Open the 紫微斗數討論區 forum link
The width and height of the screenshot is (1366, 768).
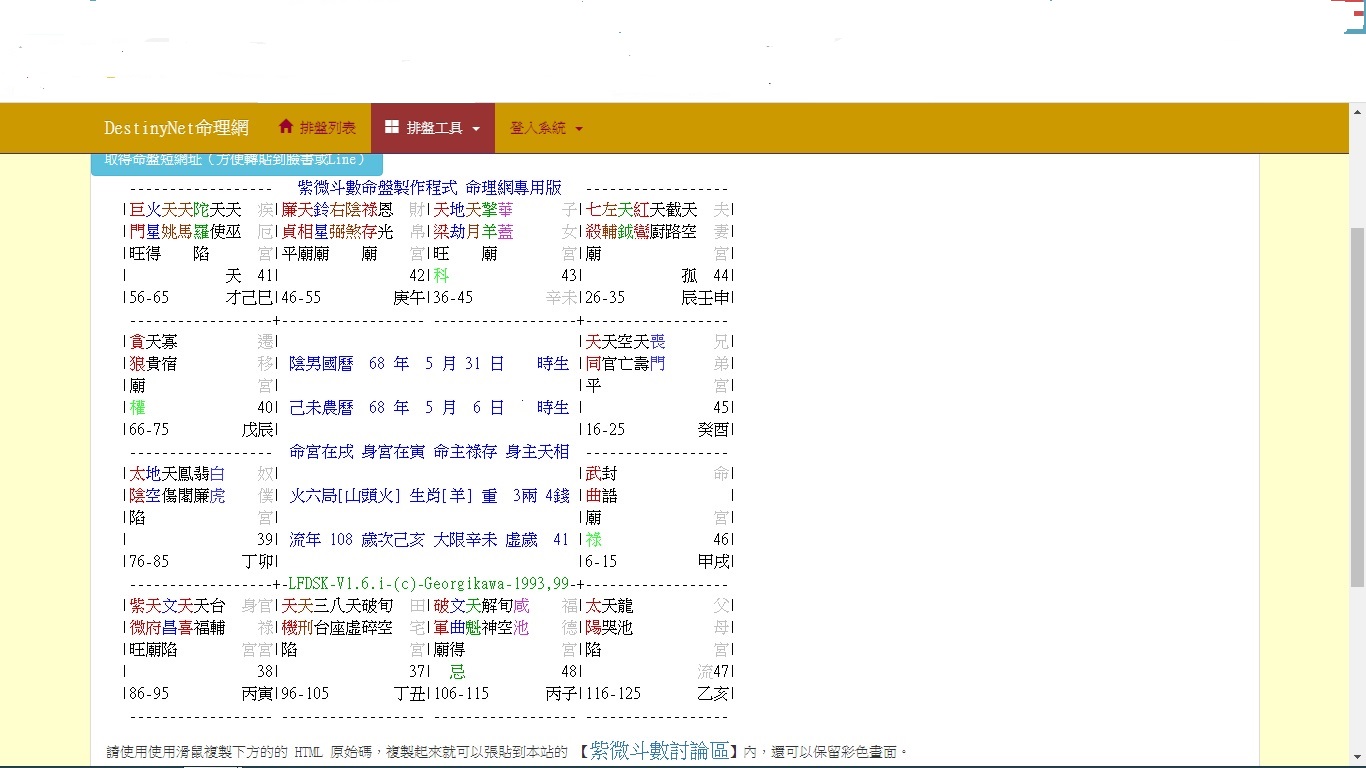click(660, 750)
